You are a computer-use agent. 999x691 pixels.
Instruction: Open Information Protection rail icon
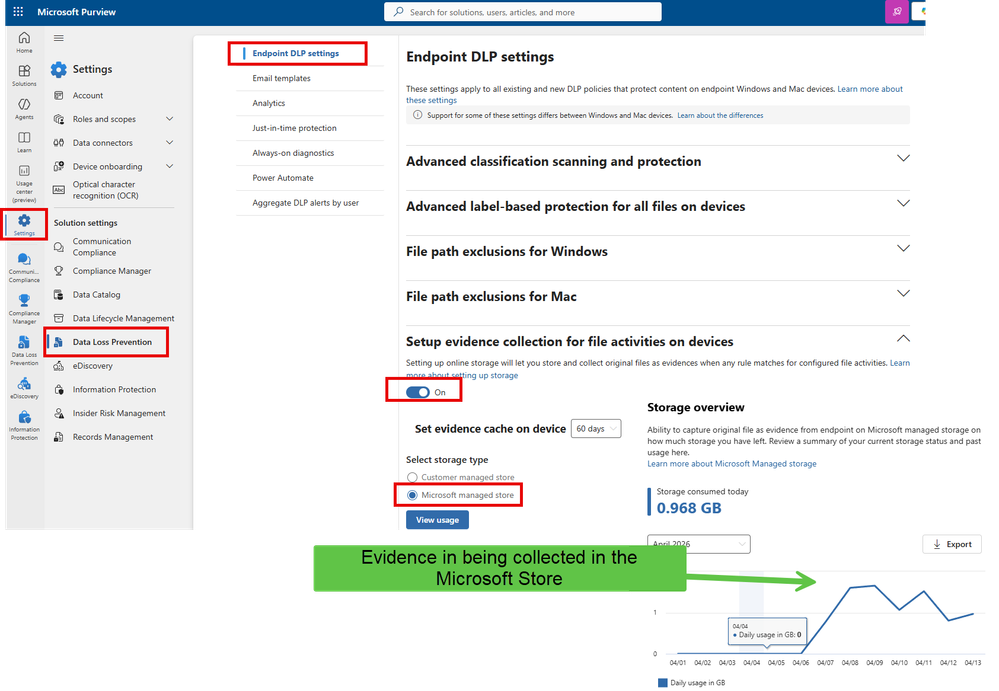[24, 425]
